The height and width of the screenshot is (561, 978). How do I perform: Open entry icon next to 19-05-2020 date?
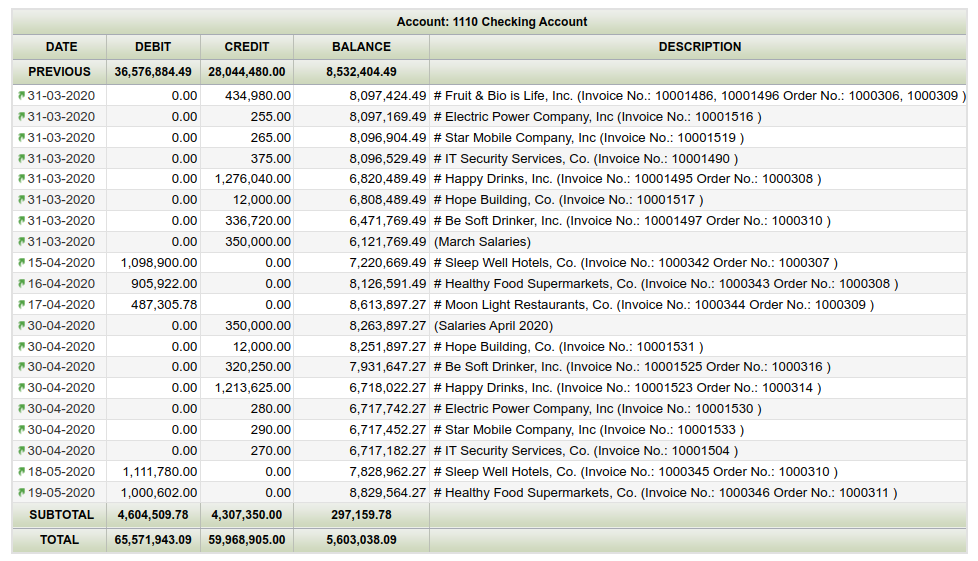(x=21, y=493)
